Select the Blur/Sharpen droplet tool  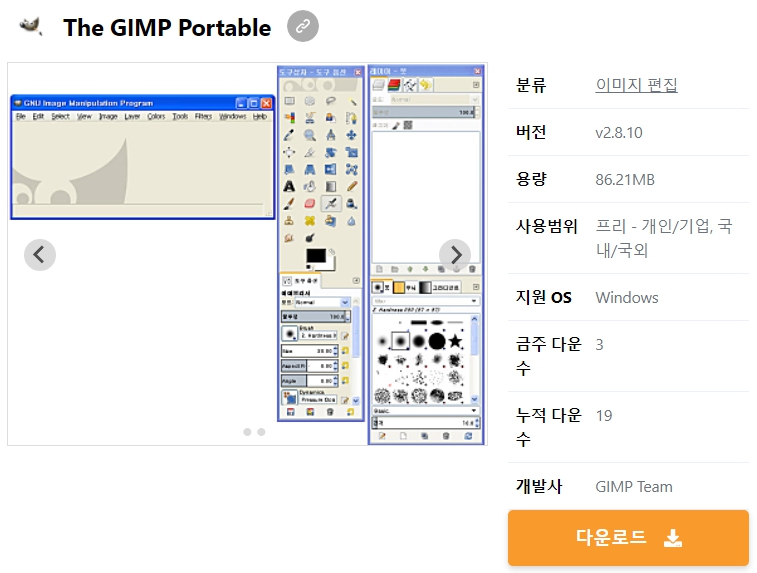click(352, 221)
